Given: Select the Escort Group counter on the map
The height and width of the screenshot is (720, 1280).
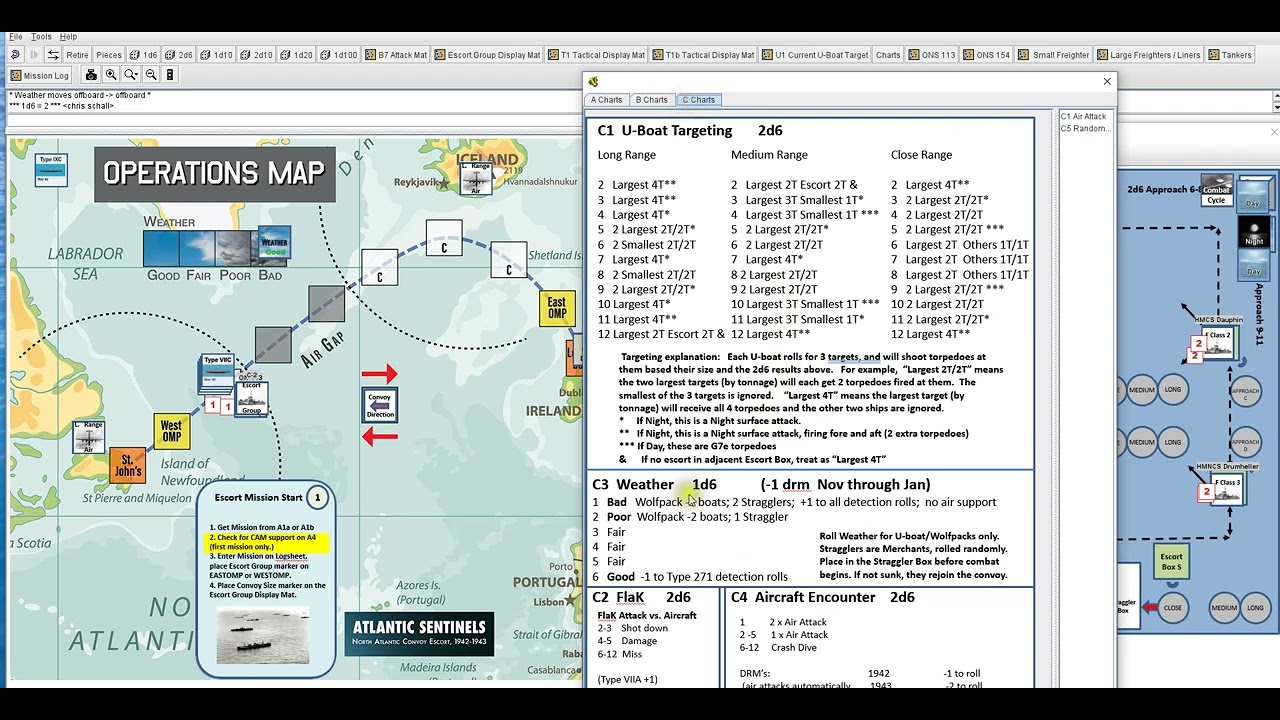Looking at the screenshot, I should [251, 398].
